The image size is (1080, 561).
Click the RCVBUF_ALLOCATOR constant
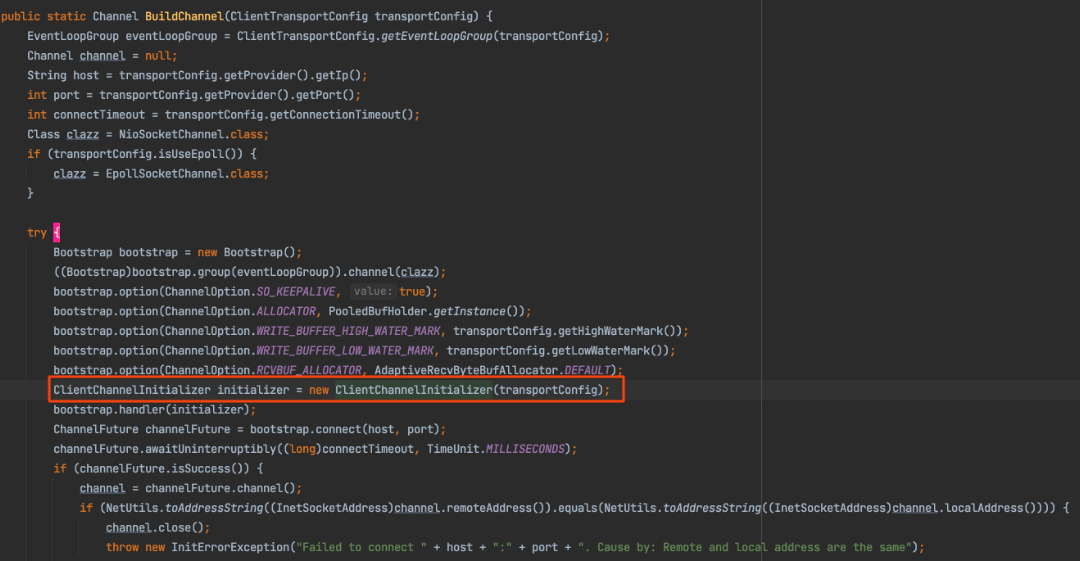pyautogui.click(x=309, y=370)
